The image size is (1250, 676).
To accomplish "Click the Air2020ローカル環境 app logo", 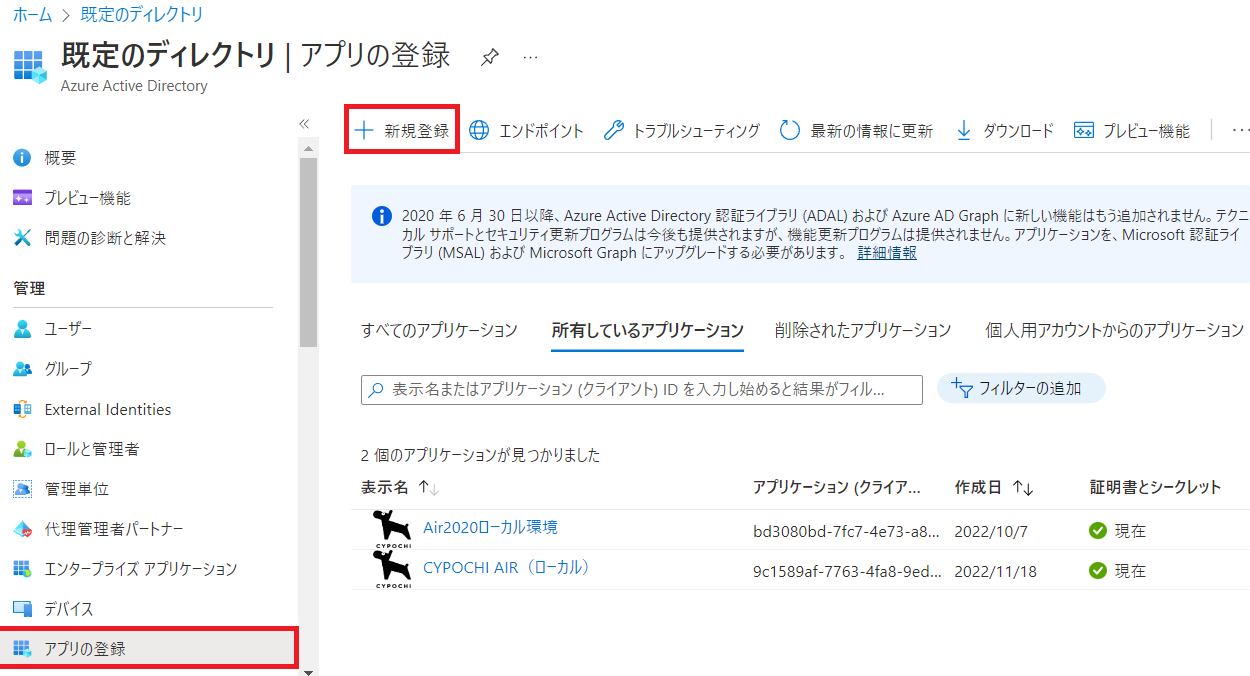I will point(391,529).
